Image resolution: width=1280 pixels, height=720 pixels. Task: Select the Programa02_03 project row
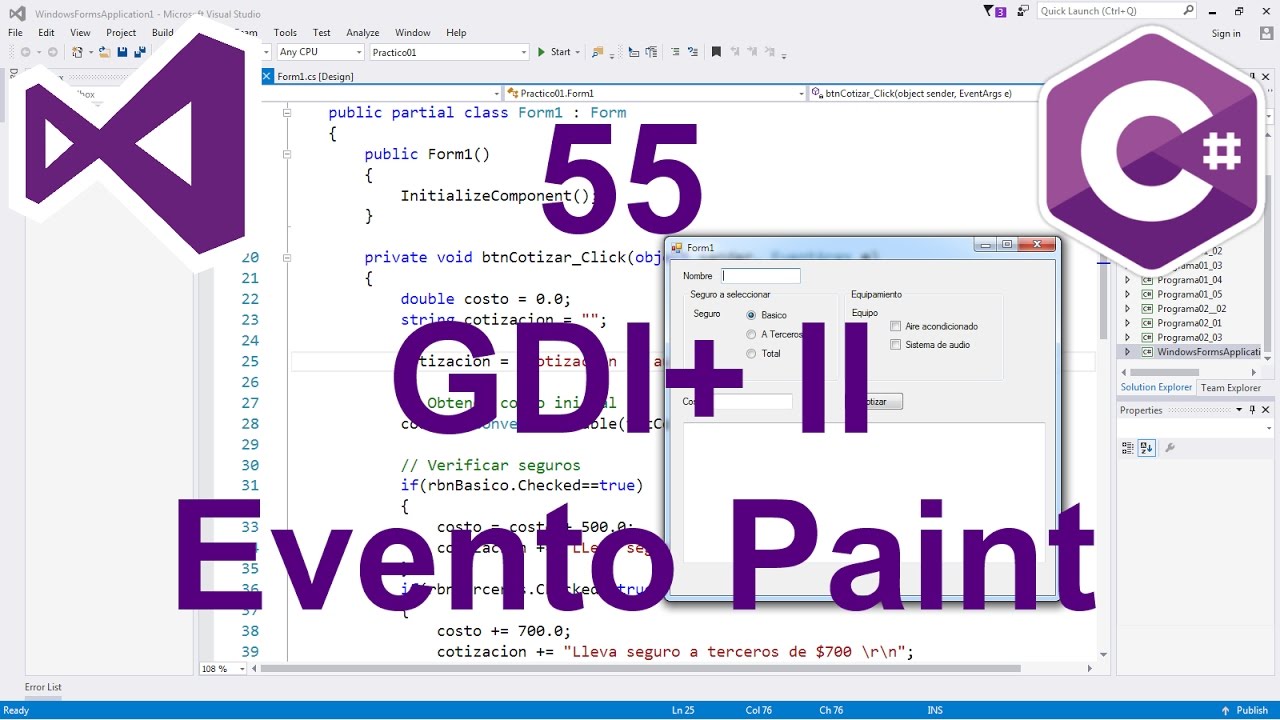click(x=1189, y=337)
